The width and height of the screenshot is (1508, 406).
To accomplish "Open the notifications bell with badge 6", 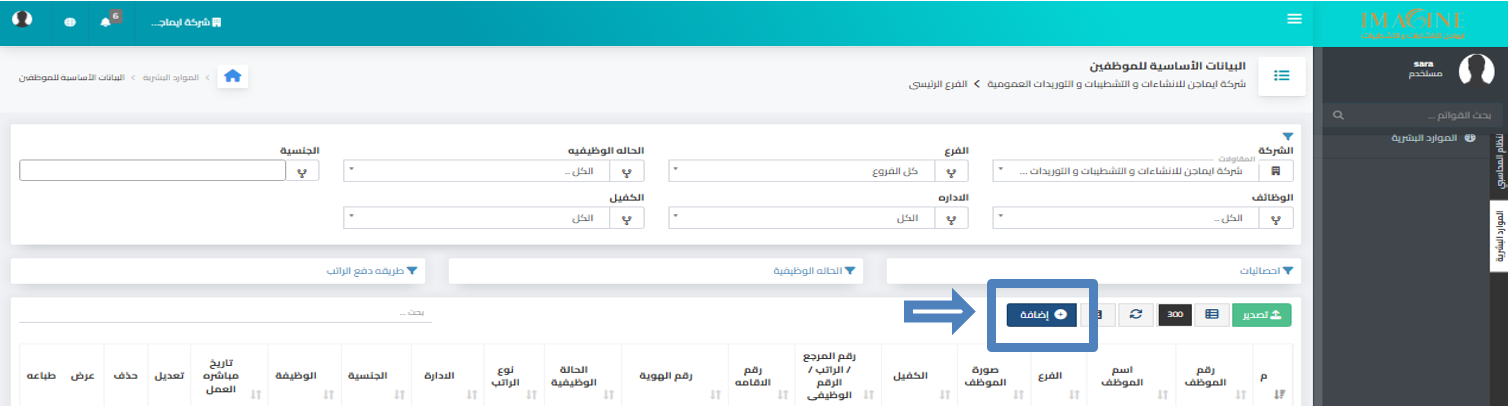I will tap(106, 21).
